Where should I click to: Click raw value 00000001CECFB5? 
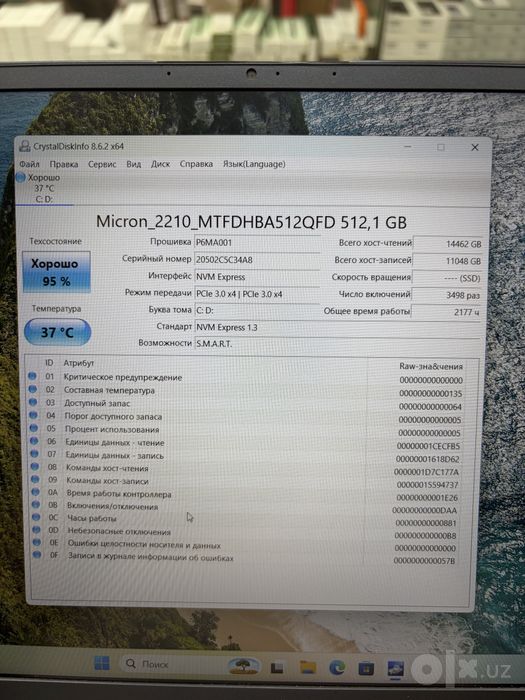428,446
